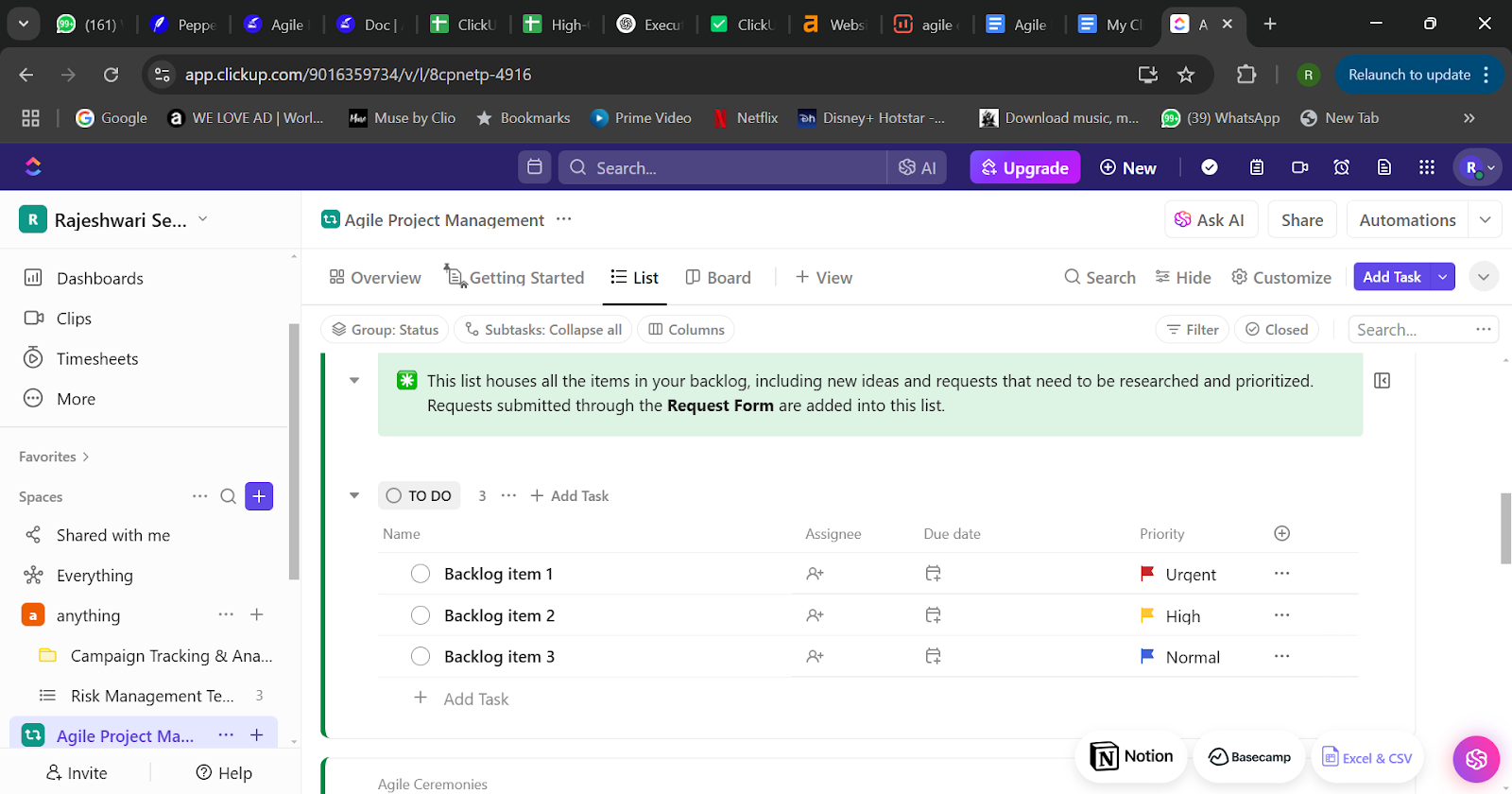Open the calendar icon beside the search bar
Screen dimensions: 1512x794
[x=535, y=167]
